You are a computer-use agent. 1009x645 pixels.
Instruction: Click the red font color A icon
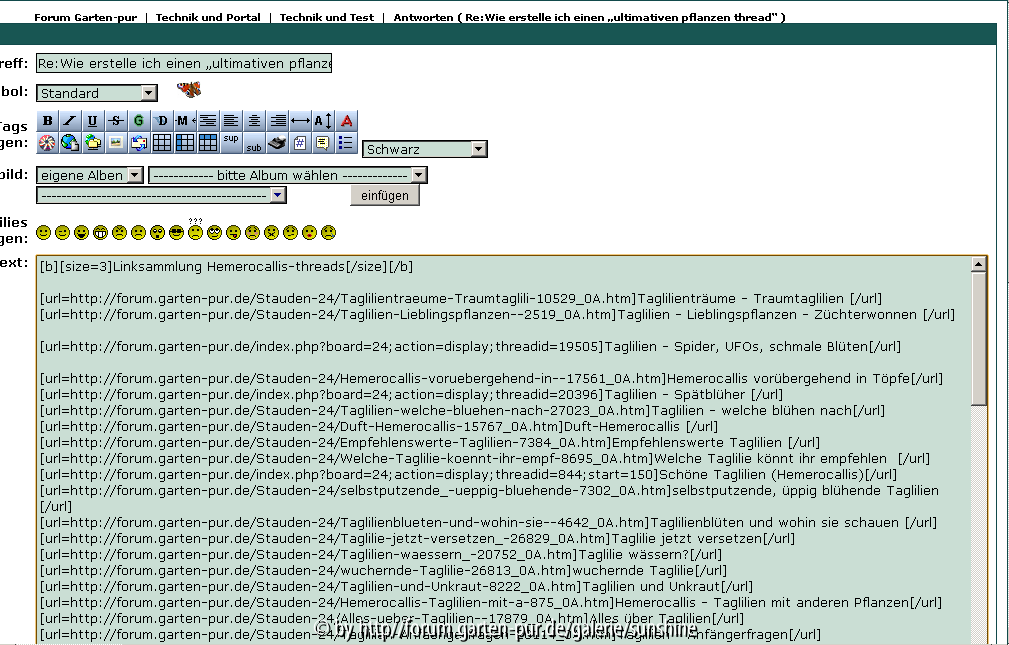[x=347, y=121]
